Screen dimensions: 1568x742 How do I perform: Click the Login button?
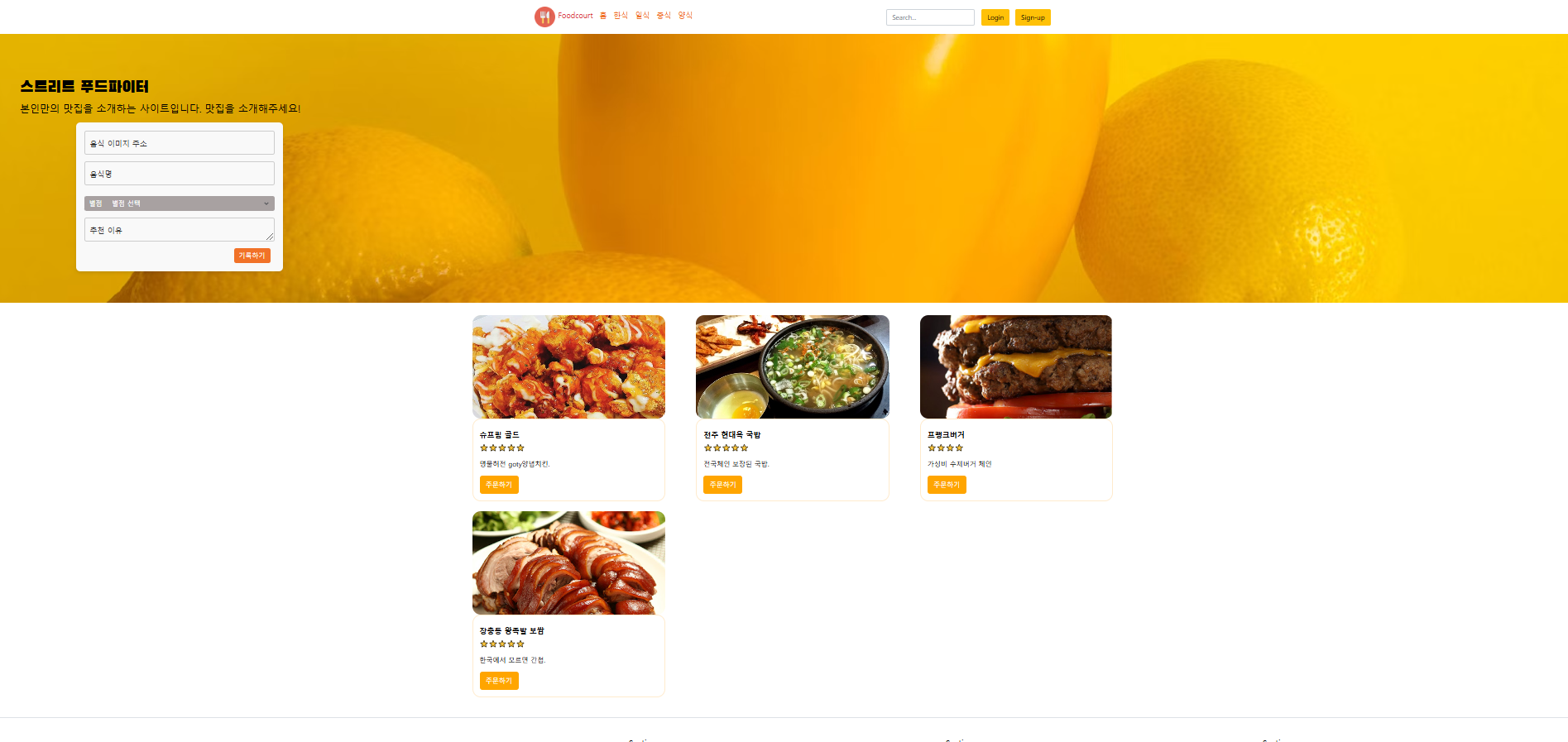coord(995,17)
